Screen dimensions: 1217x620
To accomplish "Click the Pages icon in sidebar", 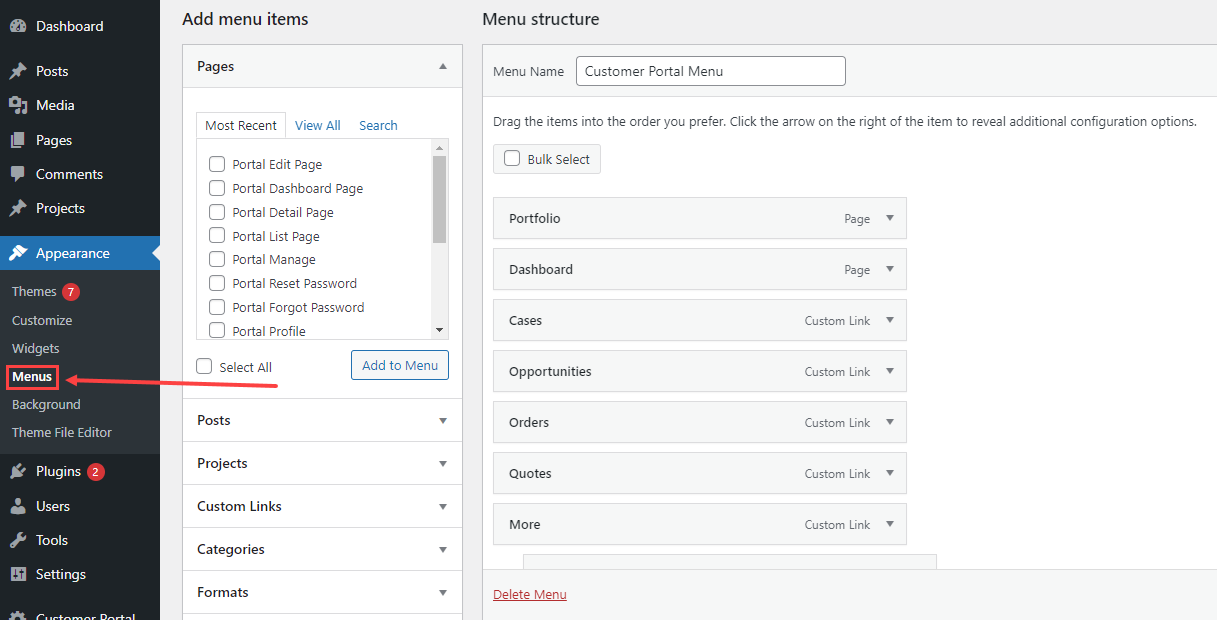I will click(18, 140).
